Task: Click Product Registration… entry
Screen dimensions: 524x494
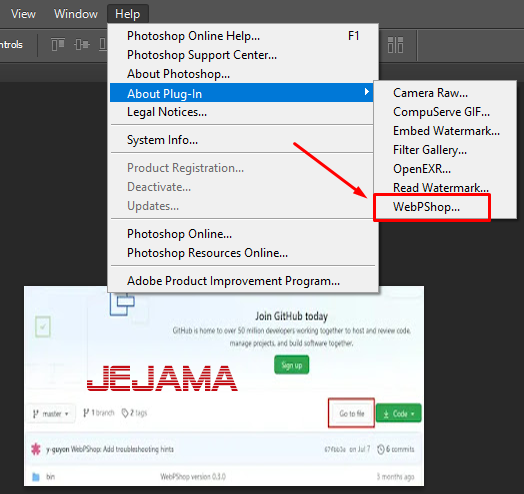Action: pyautogui.click(x=243, y=168)
